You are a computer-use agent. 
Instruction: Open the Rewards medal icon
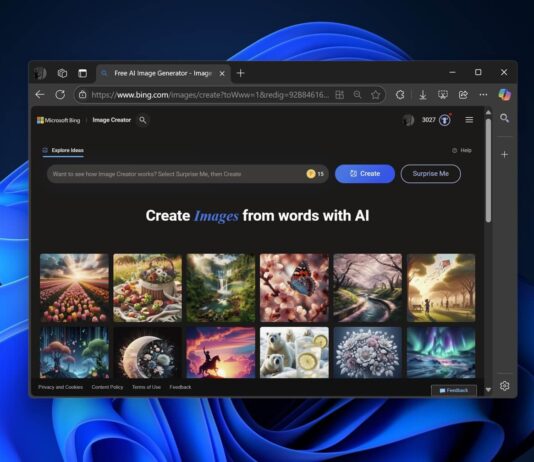[445, 120]
